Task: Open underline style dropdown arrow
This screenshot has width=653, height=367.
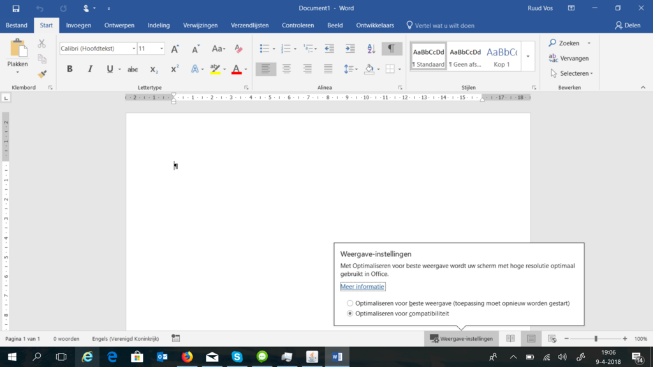Action: 120,69
